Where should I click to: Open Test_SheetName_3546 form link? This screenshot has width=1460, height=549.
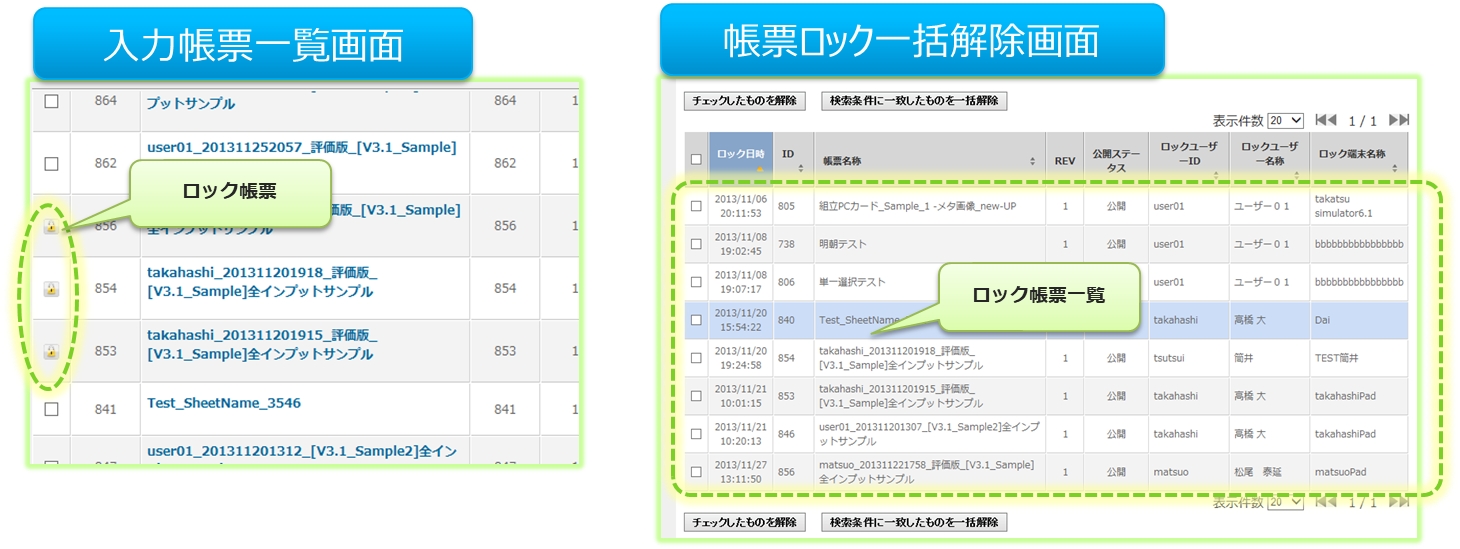(x=224, y=403)
